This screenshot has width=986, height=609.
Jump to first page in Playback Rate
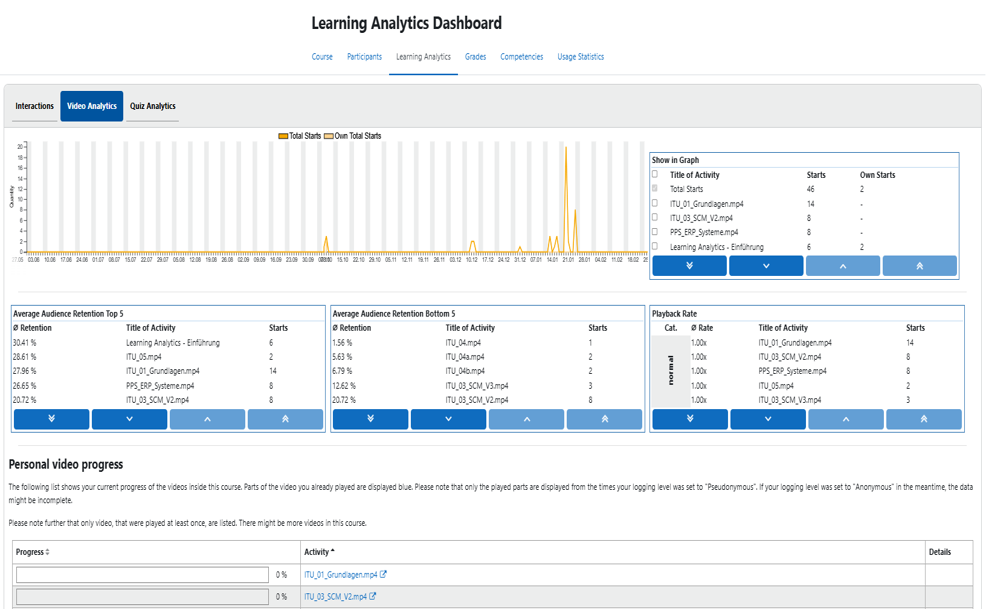[x=924, y=419]
